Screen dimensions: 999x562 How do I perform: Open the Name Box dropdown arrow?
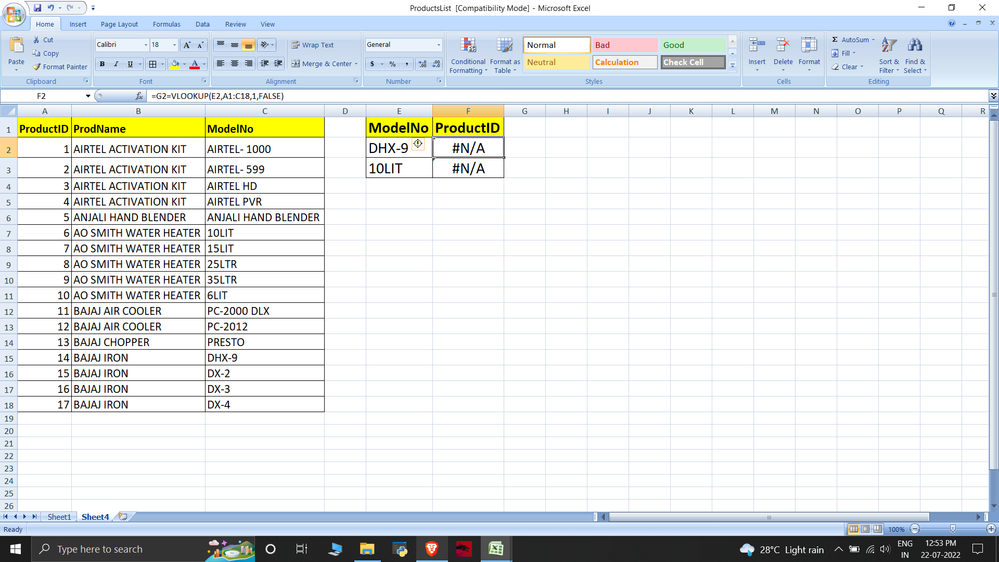tap(88, 96)
